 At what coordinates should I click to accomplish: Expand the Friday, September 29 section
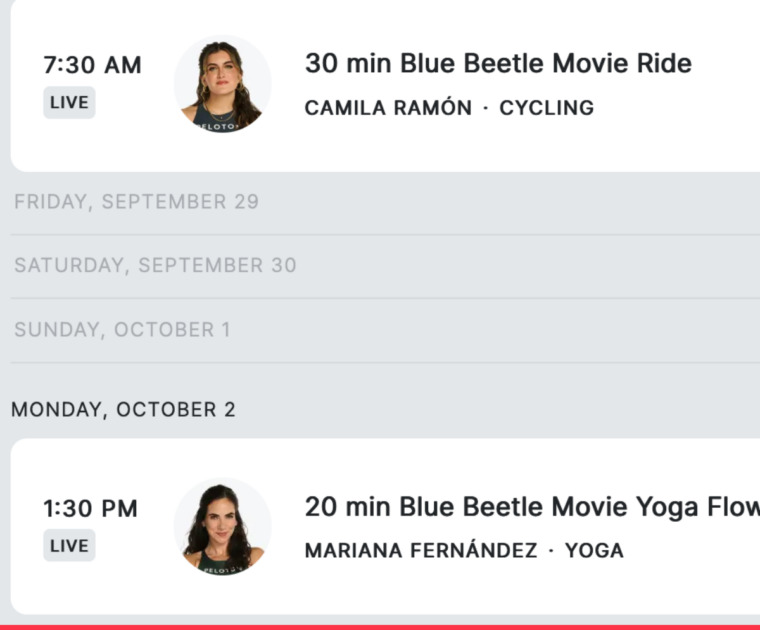136,202
